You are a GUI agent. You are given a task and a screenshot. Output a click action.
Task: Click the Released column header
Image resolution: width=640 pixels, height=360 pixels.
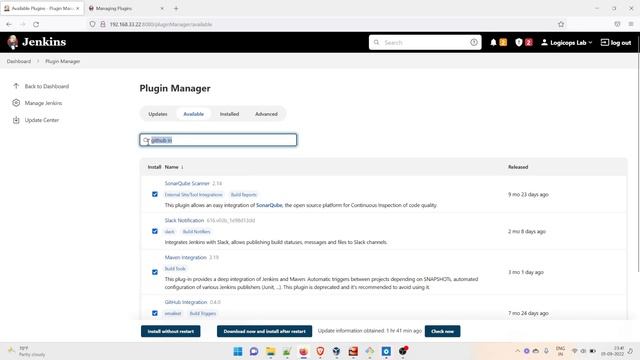pos(518,167)
